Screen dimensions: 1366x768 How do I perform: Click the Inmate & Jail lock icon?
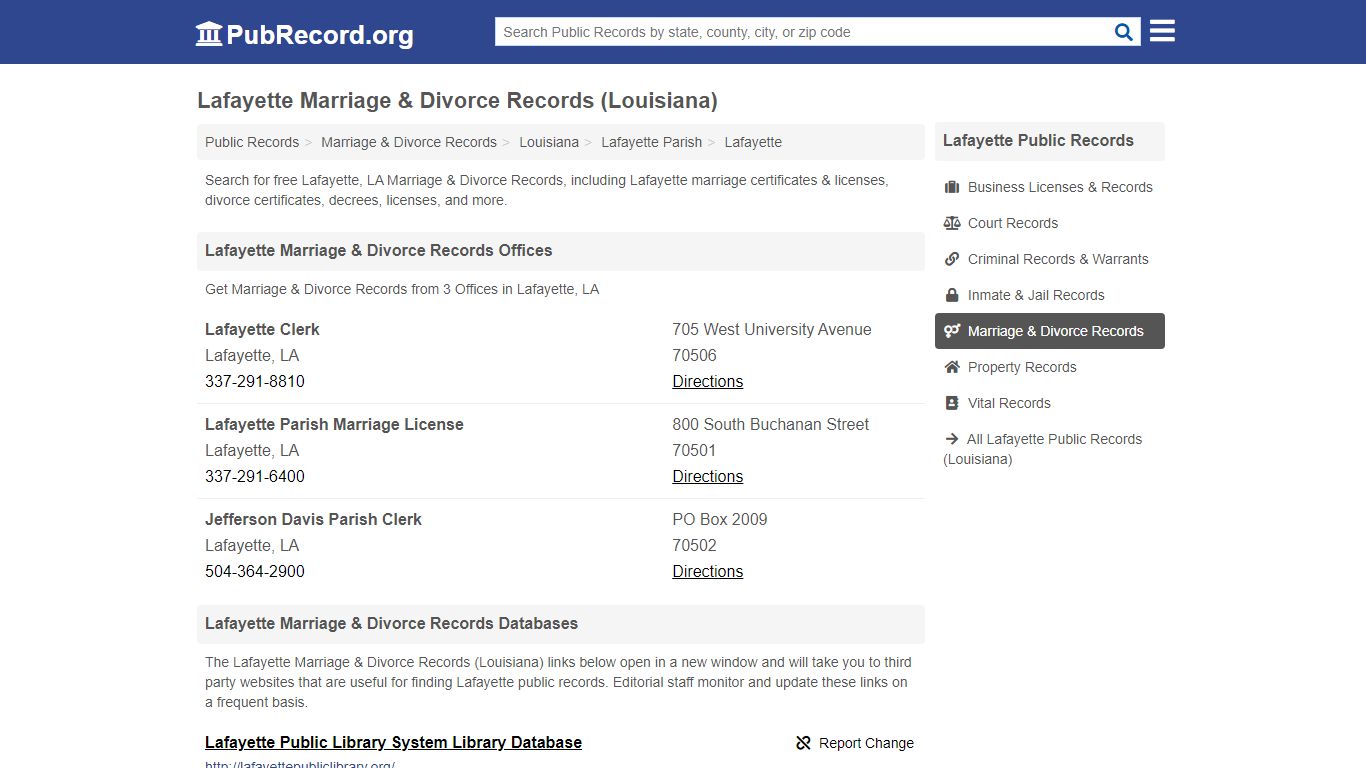coord(952,295)
